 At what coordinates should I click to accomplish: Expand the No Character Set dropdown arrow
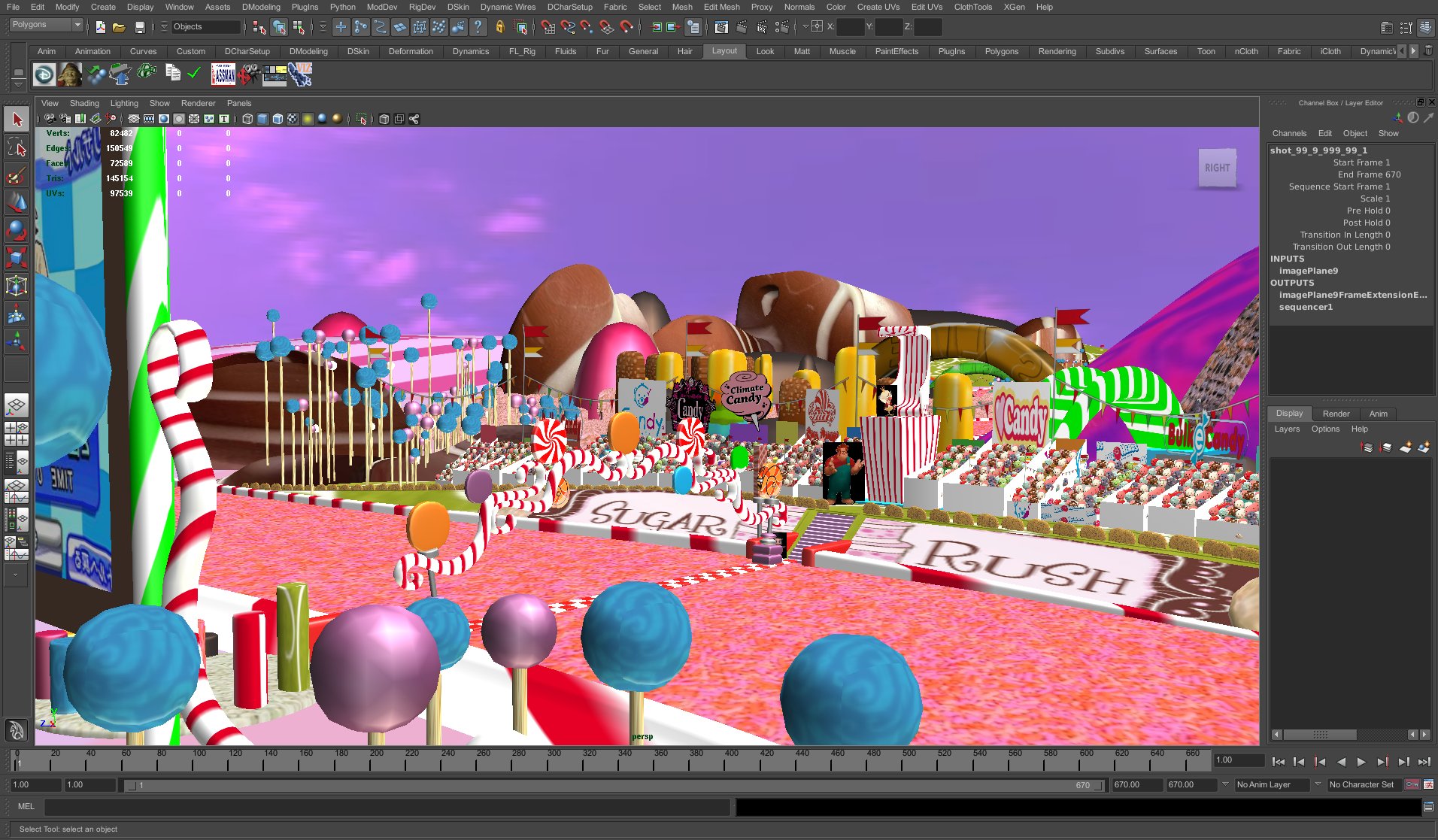(x=1318, y=784)
